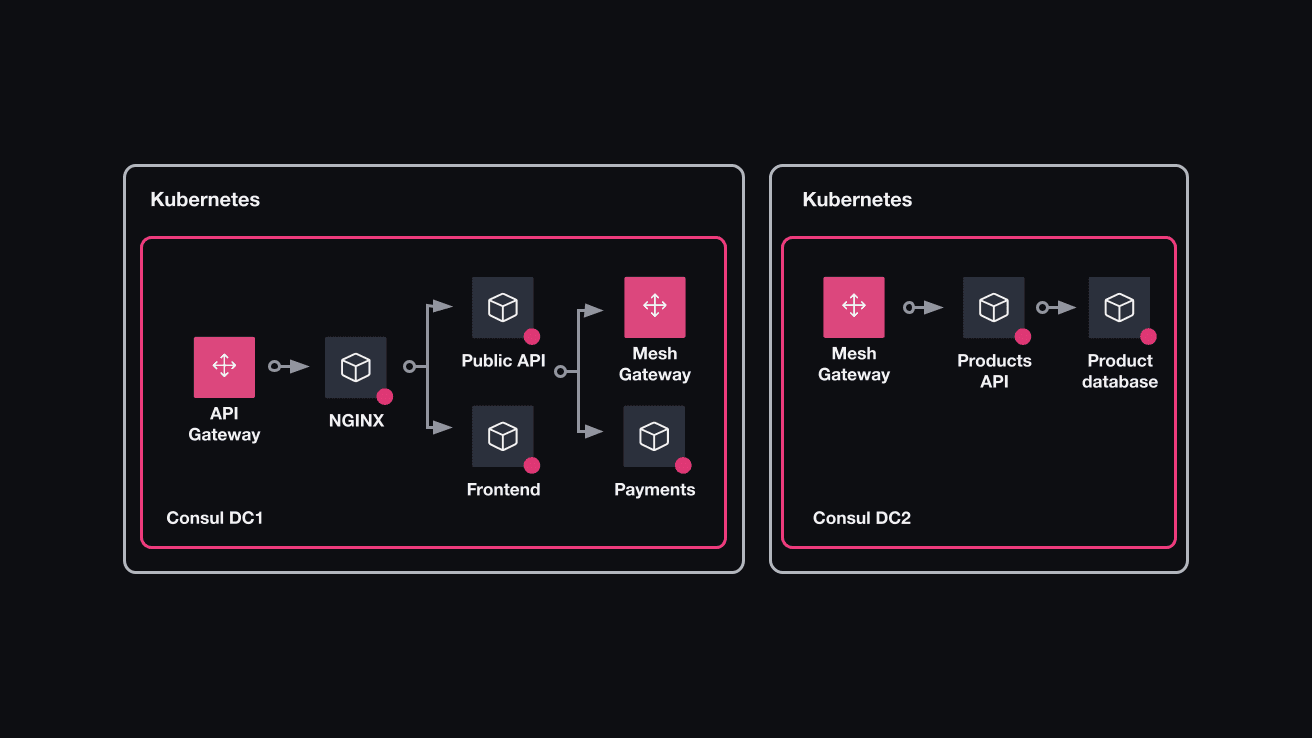Click the pink status dot on Product database
The width and height of the screenshot is (1312, 738).
click(1148, 337)
